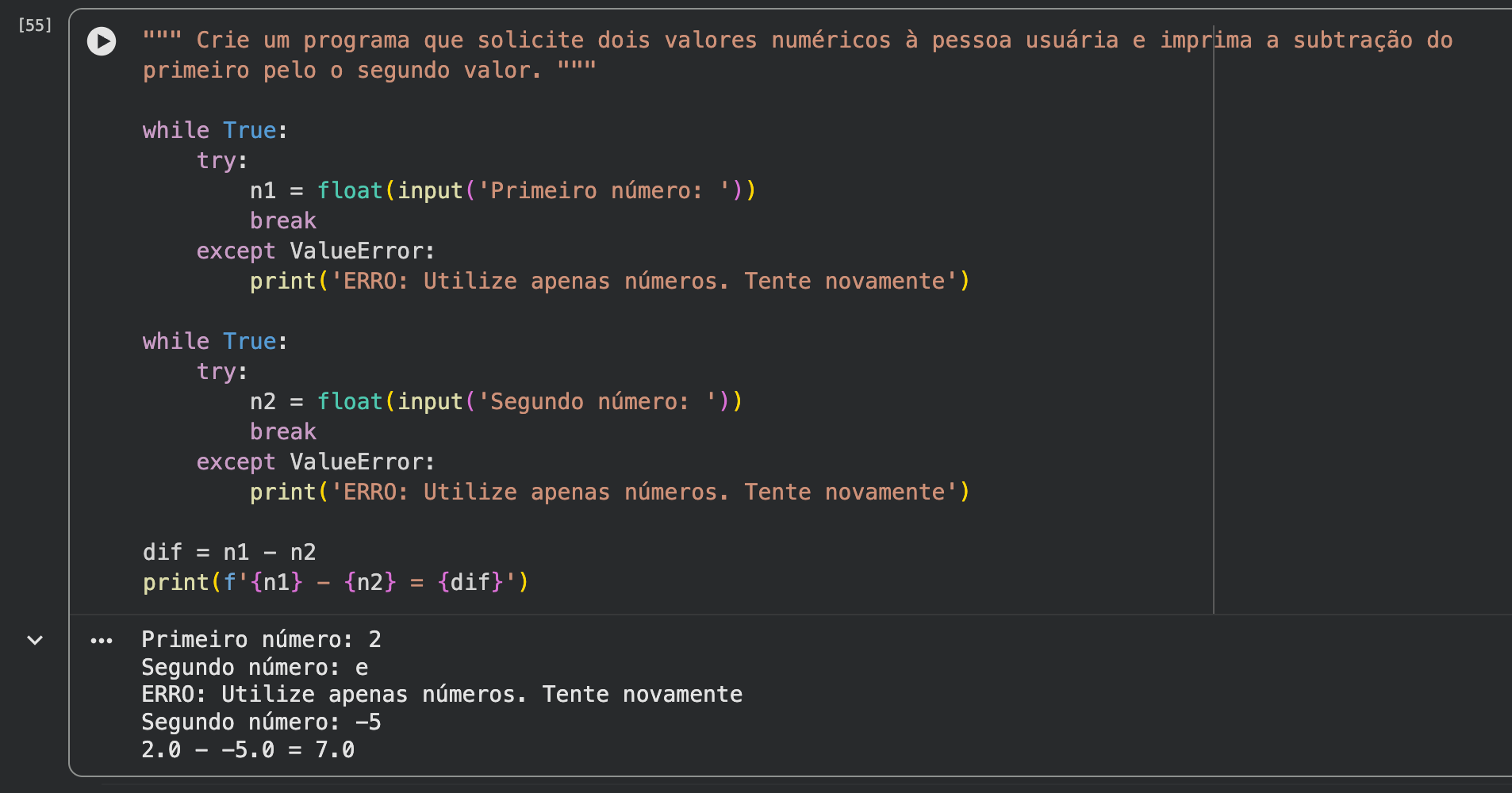Click the line 'n1 = float(input('Primeiro número: '))'
The height and width of the screenshot is (793, 1512).
503,191
